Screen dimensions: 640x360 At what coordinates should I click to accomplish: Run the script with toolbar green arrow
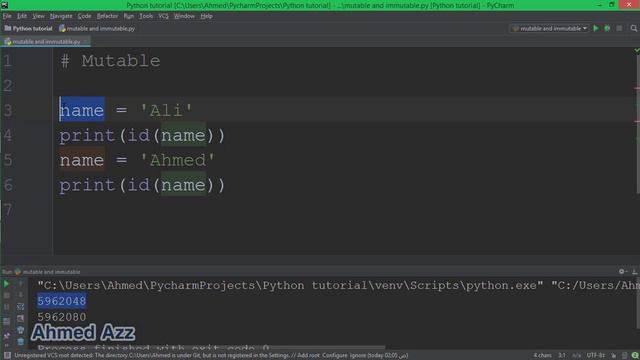pyautogui.click(x=596, y=29)
